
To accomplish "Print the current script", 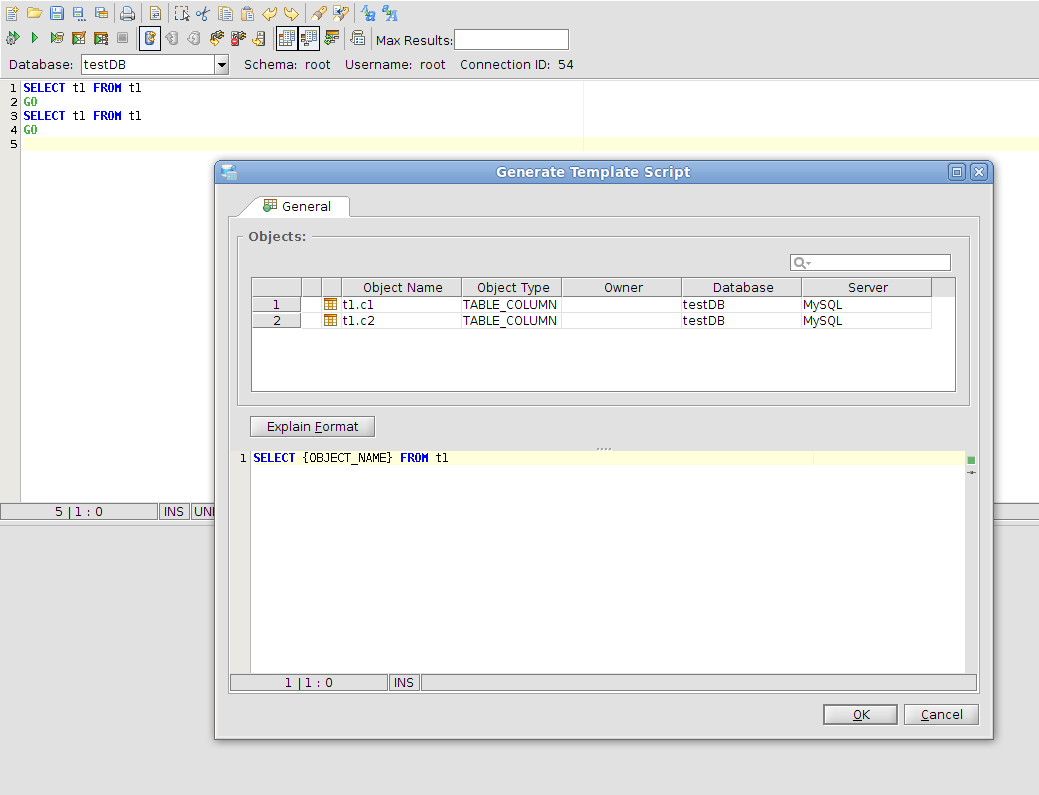I will 127,13.
